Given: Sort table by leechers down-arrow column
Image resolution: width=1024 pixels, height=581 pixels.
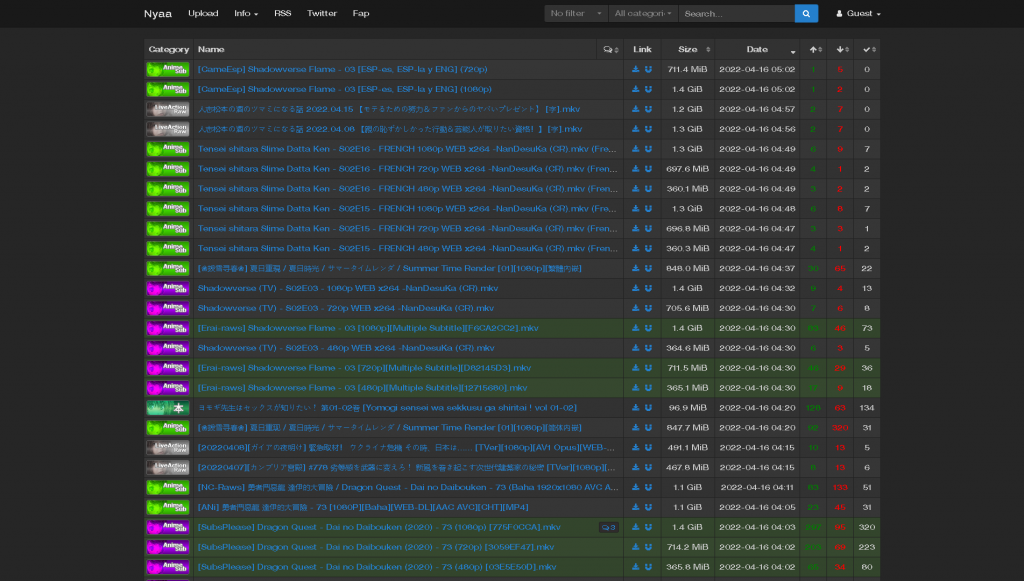Looking at the screenshot, I should pyautogui.click(x=842, y=49).
